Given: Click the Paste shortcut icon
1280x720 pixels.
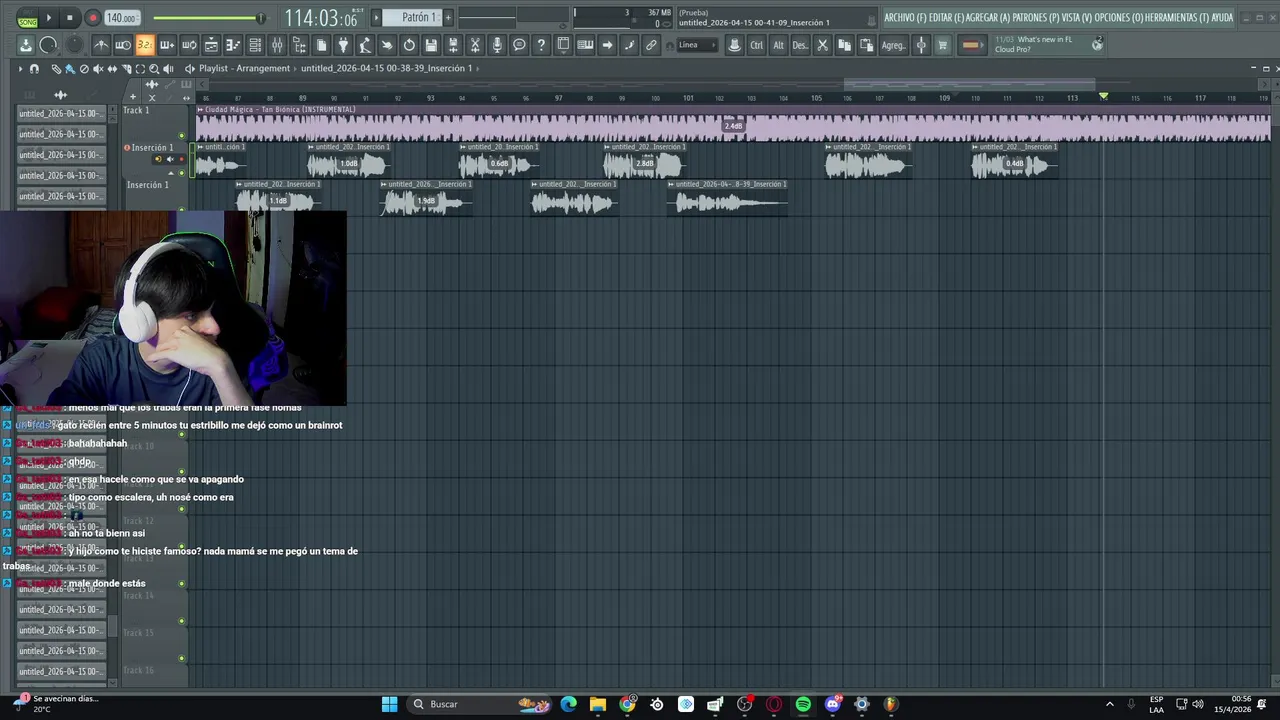Looking at the screenshot, I should pos(867,45).
